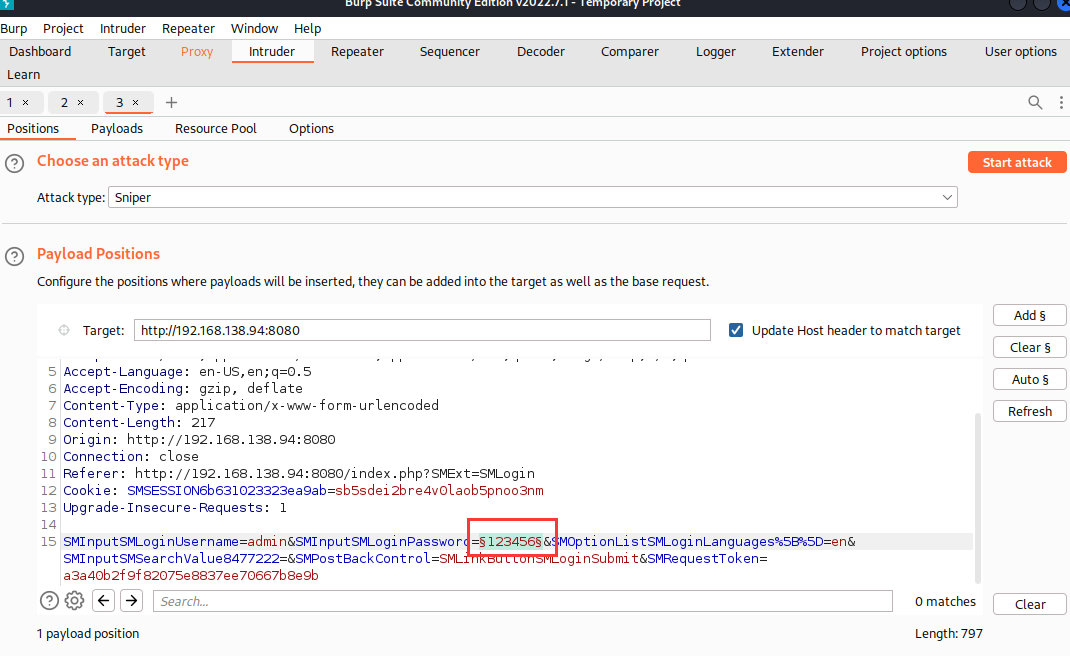Click the Start attack button

click(x=1017, y=162)
